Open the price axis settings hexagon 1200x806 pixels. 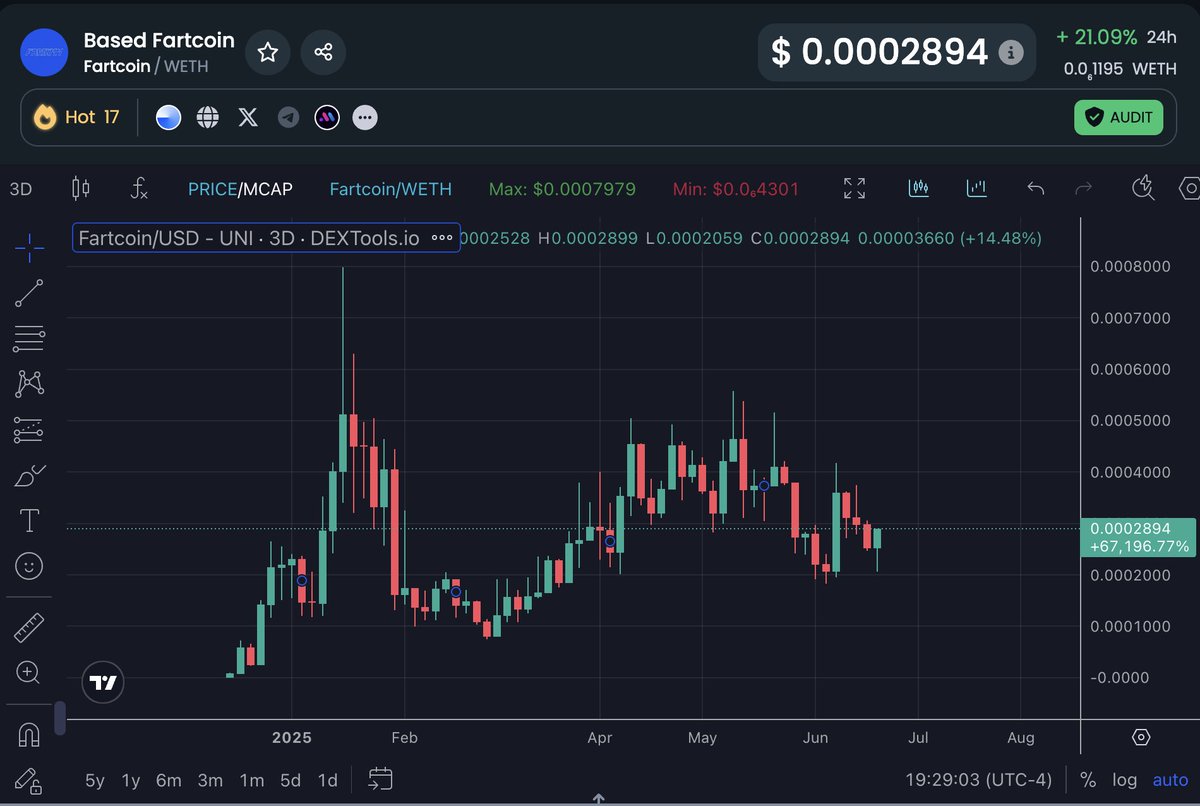[x=1141, y=737]
